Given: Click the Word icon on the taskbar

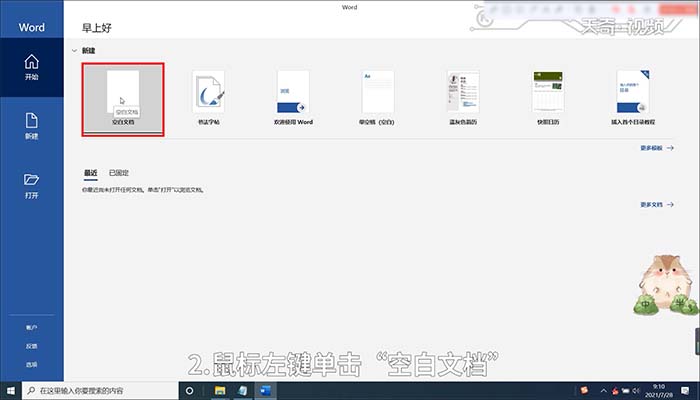Looking at the screenshot, I should pyautogui.click(x=266, y=391).
